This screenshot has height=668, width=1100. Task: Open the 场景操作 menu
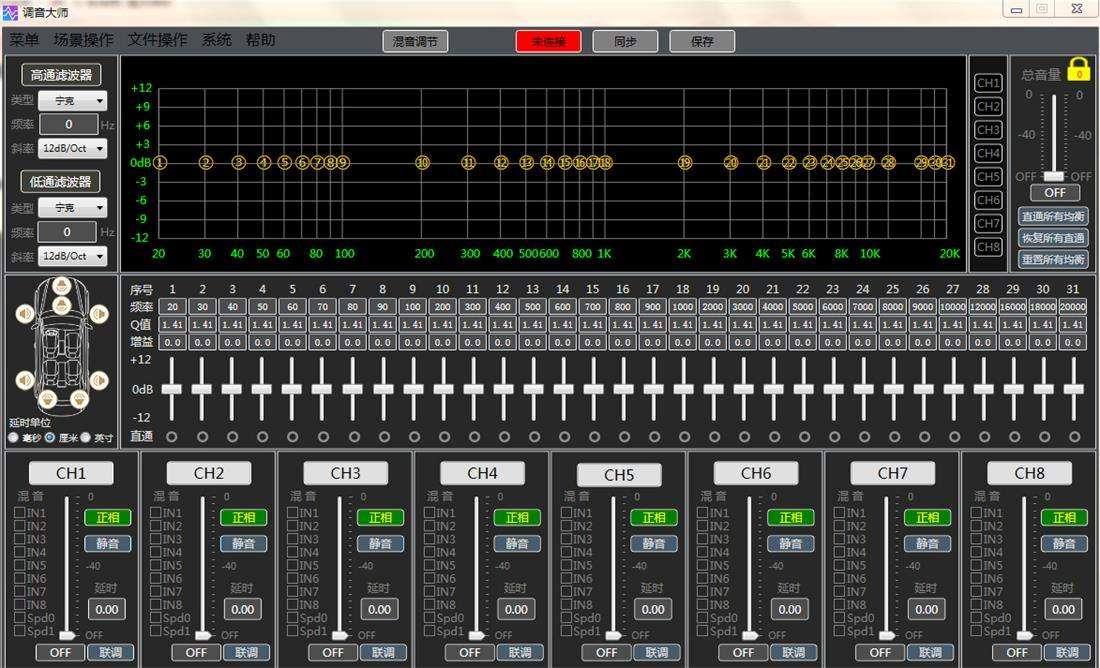pyautogui.click(x=83, y=40)
